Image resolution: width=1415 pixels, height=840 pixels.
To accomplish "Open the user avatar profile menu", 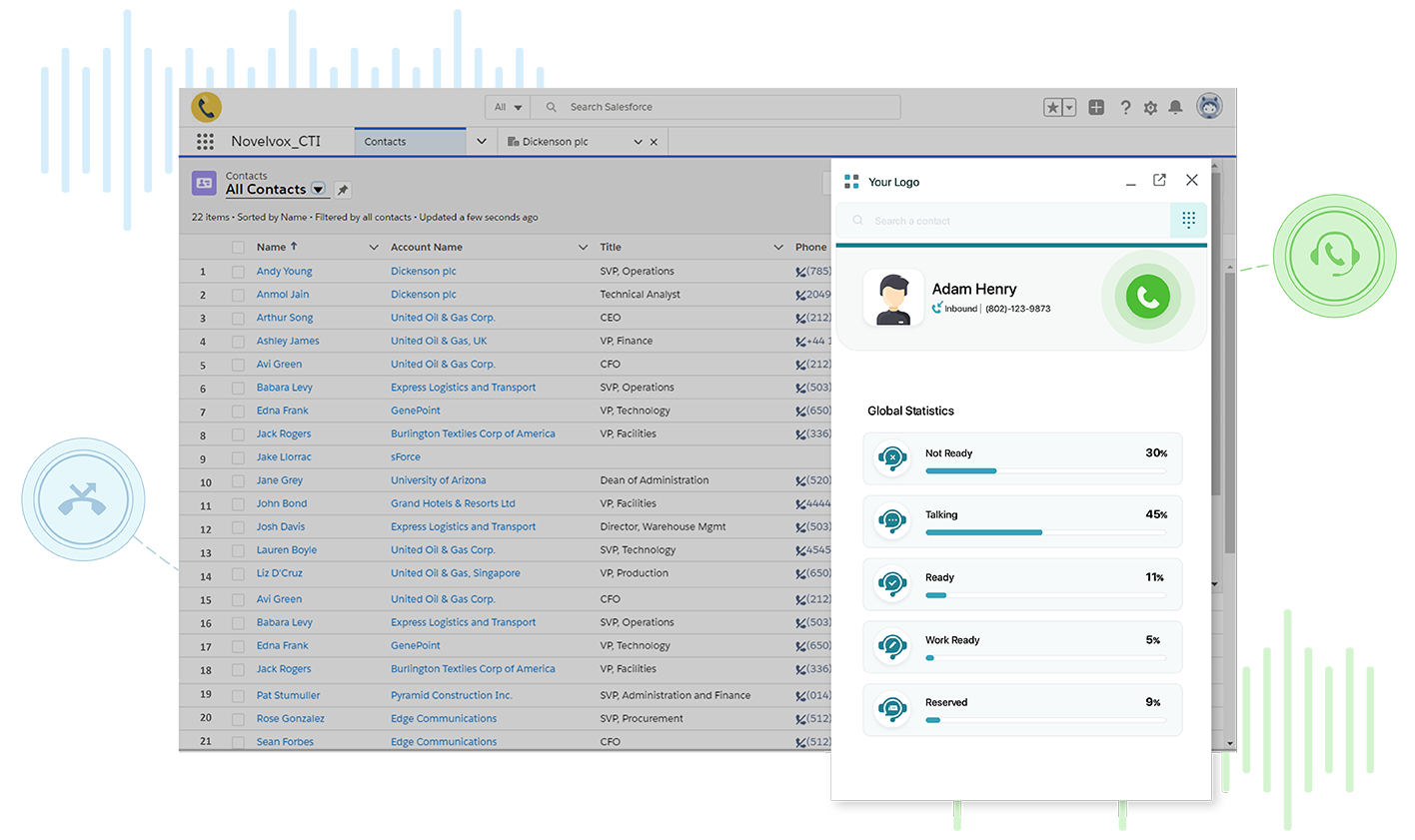I will click(x=1209, y=106).
